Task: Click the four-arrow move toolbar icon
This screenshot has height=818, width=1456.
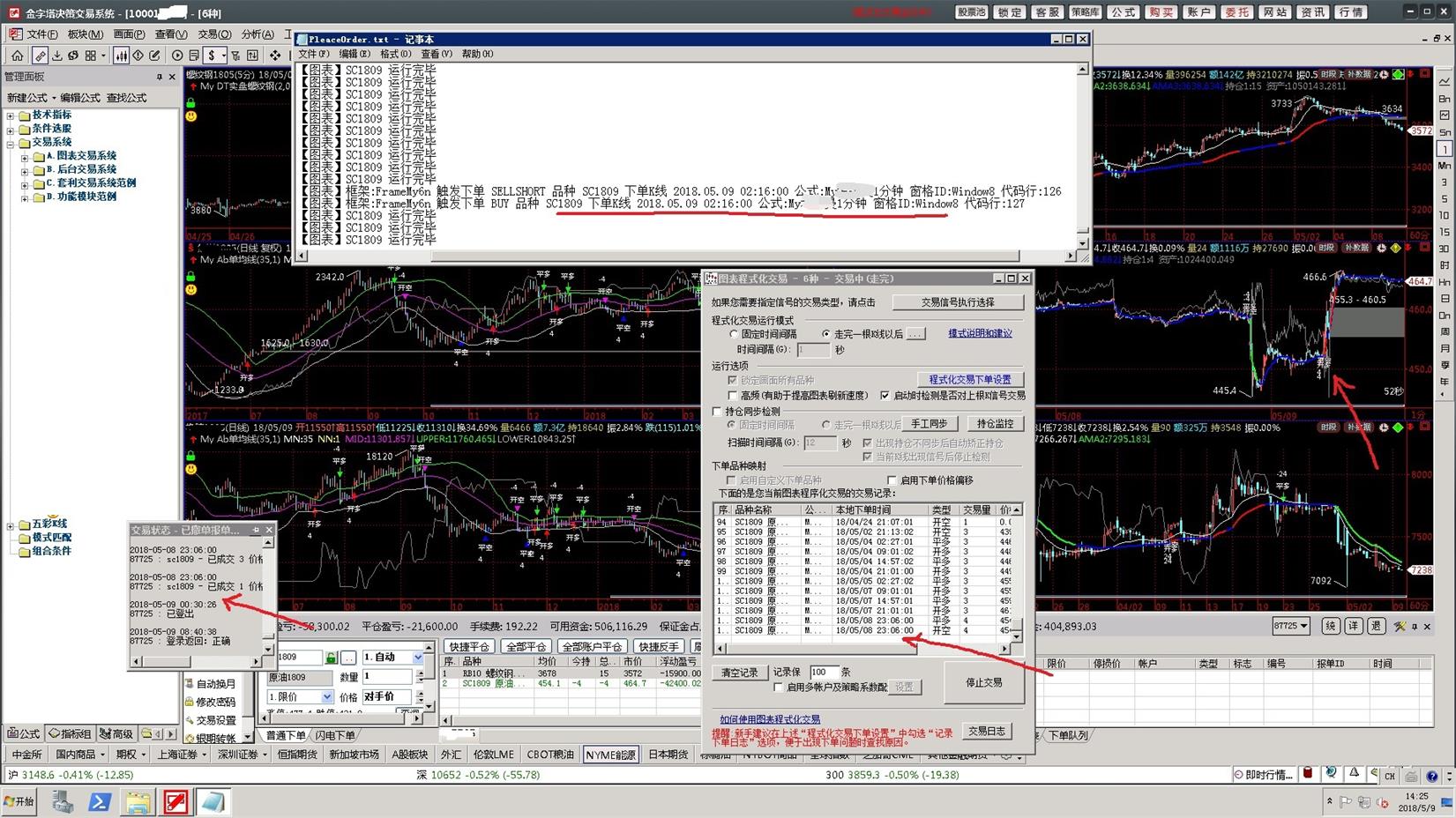Action: (275, 56)
